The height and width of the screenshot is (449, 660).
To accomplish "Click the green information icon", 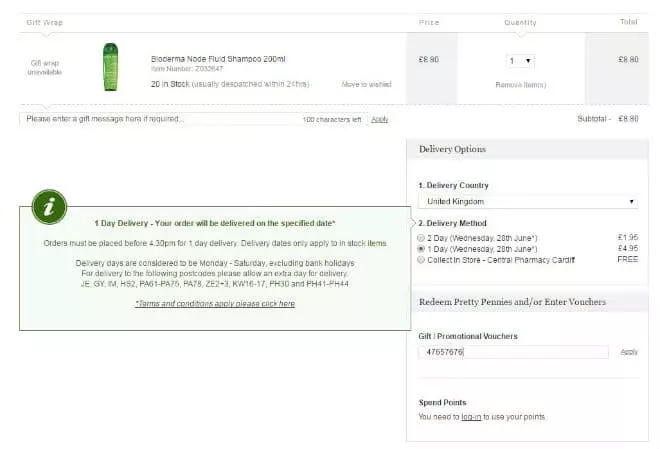I will click(50, 206).
